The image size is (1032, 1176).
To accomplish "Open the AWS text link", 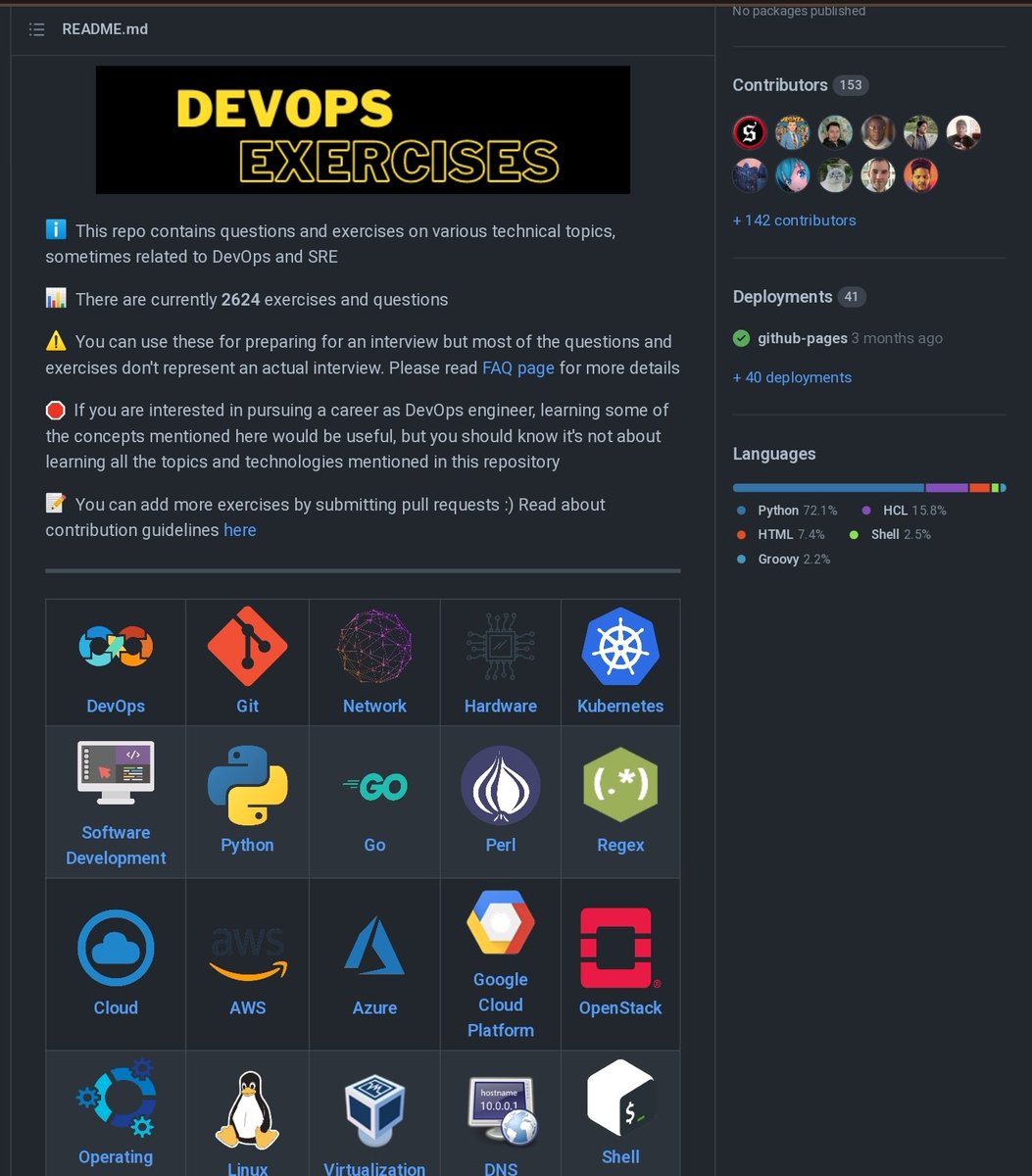I will 247,1007.
